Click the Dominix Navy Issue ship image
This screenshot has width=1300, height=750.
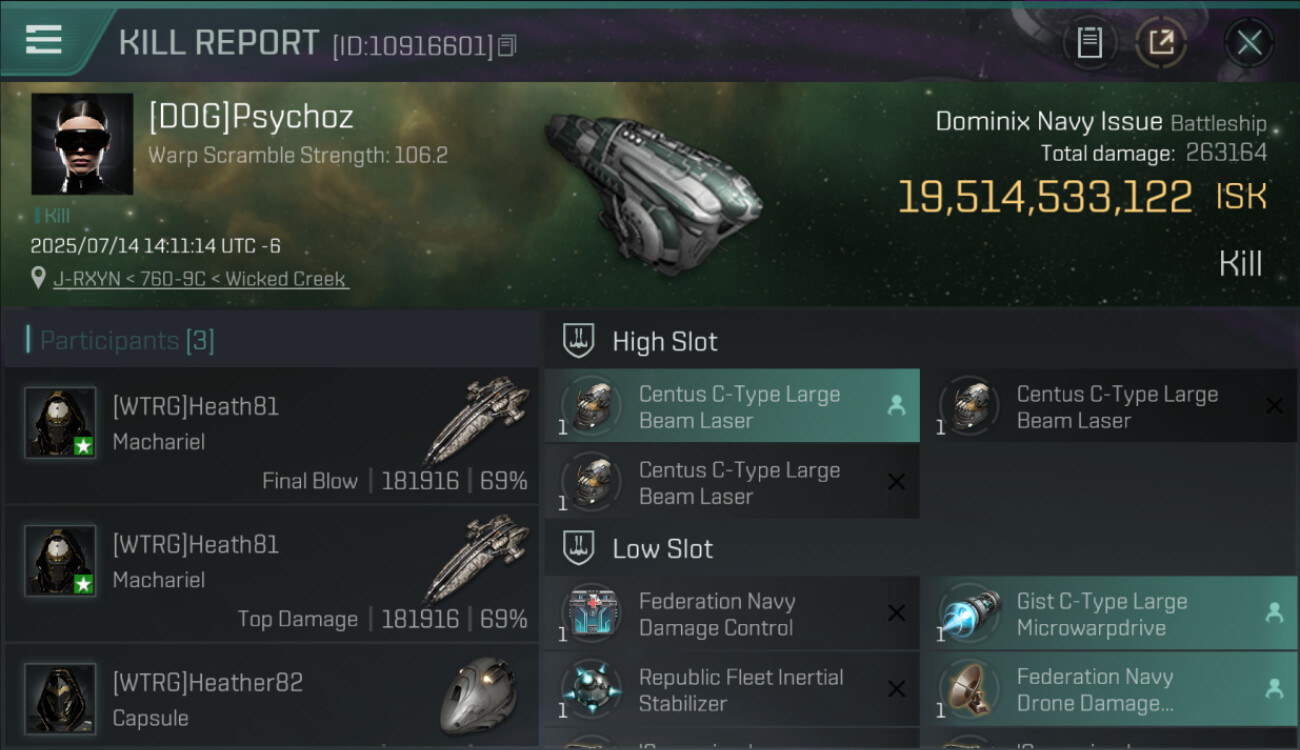pos(650,188)
